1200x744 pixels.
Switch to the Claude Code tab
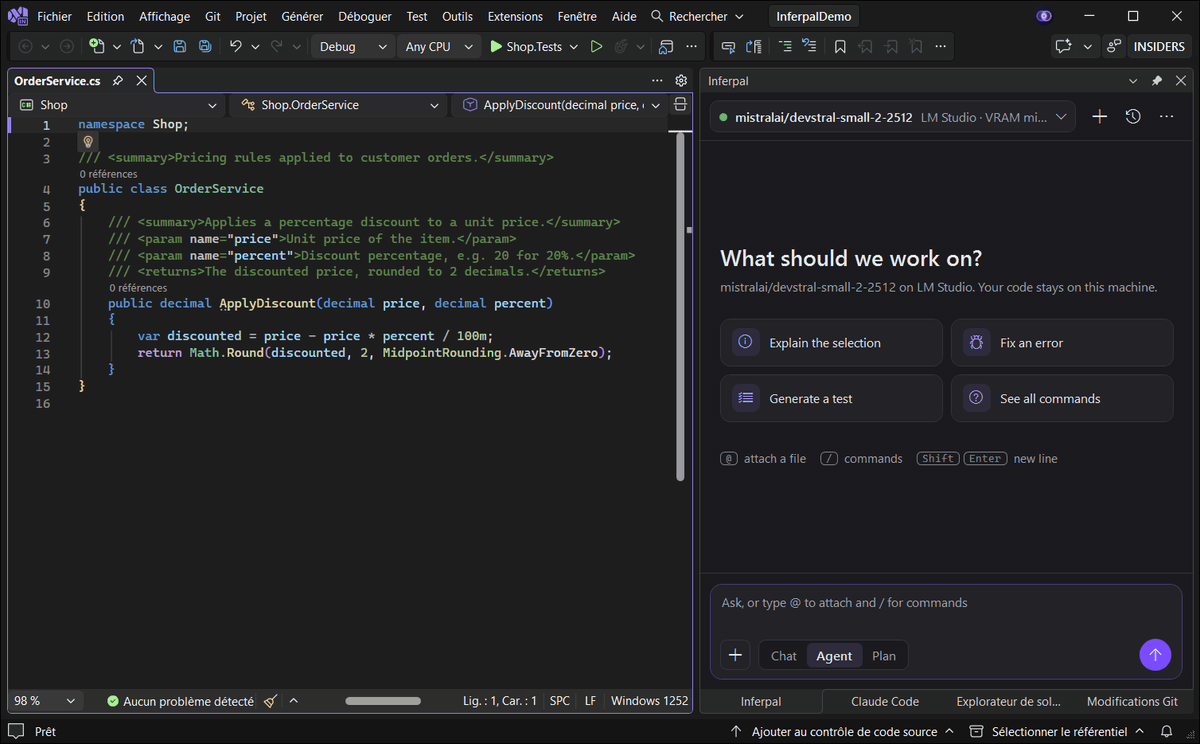[884, 701]
